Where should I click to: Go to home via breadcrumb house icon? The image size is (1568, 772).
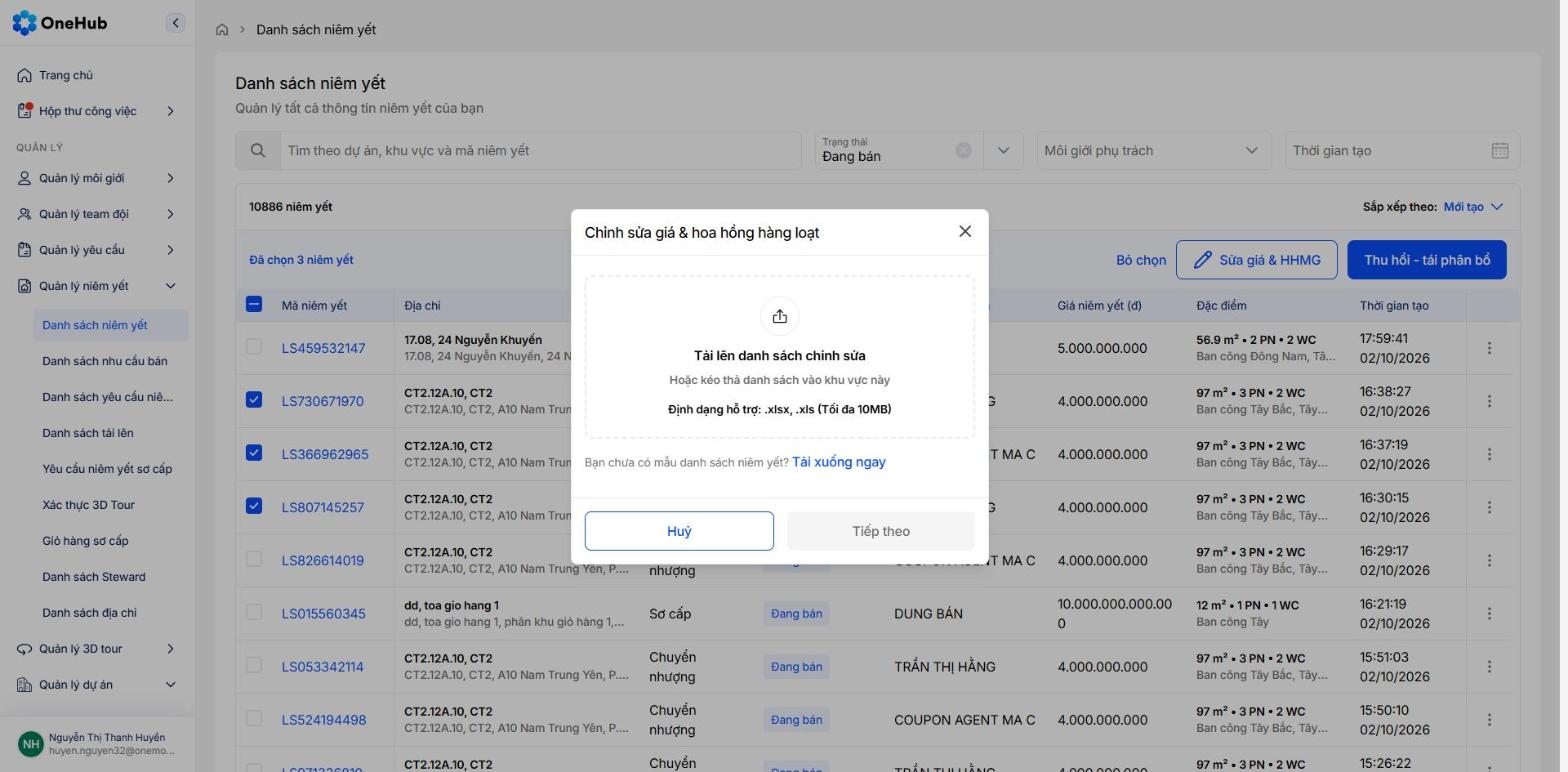pos(222,30)
